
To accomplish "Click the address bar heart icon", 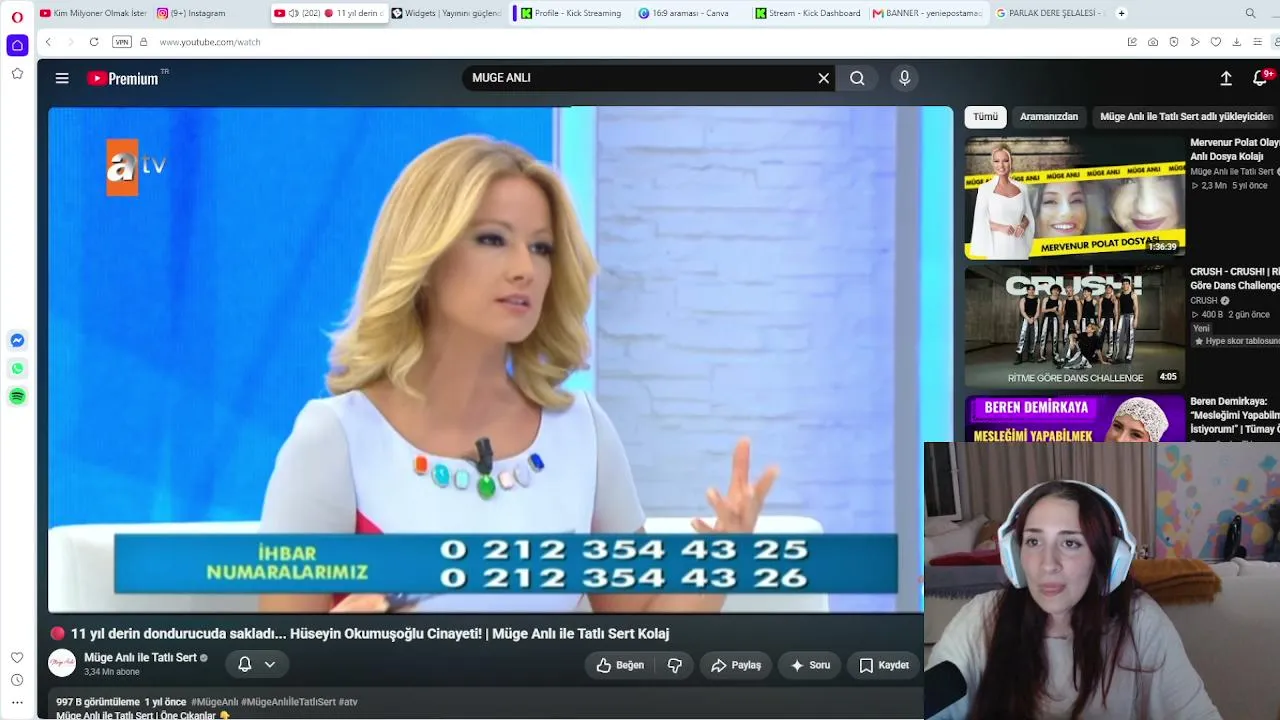I will coord(1216,42).
